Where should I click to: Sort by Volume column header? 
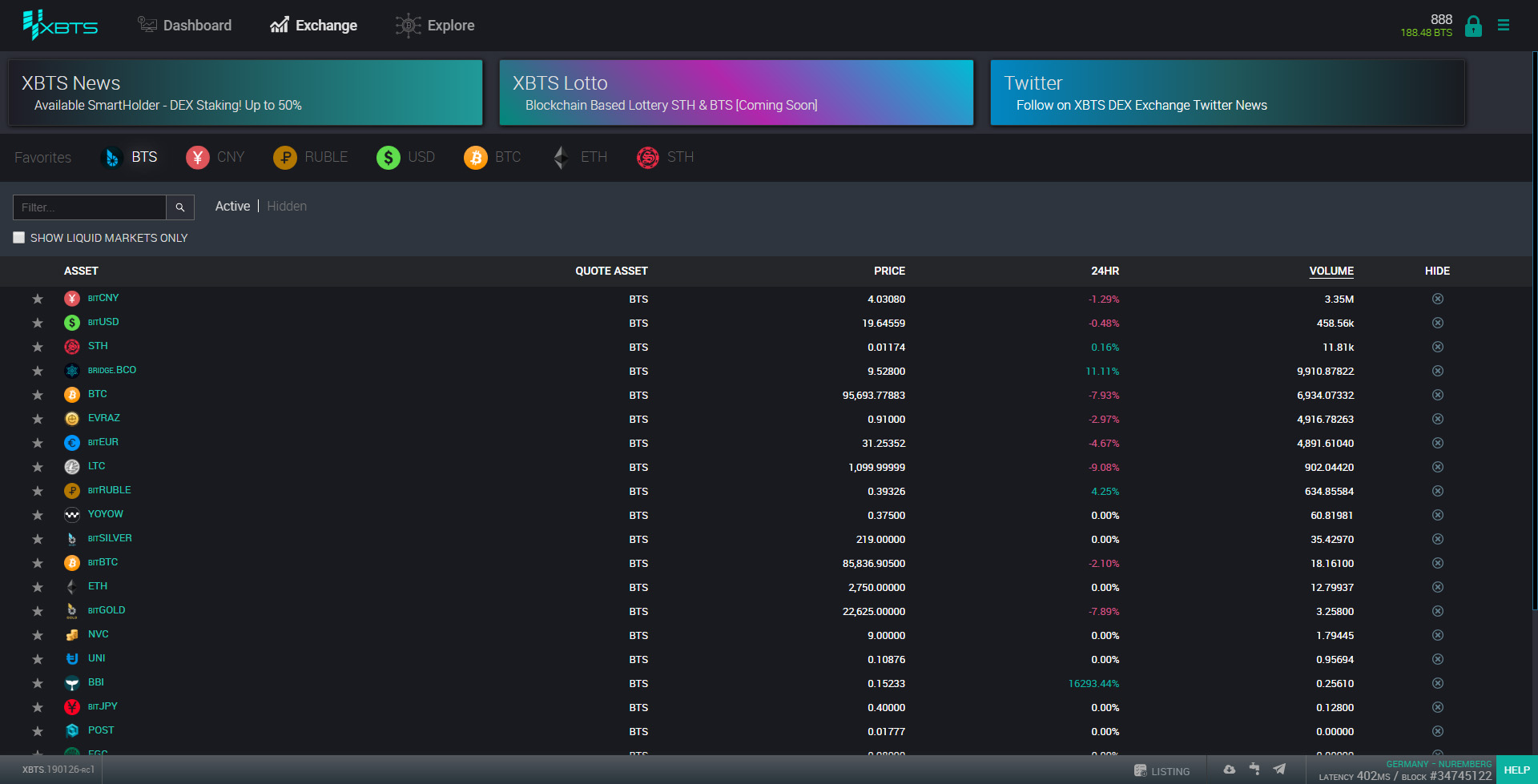1331,271
